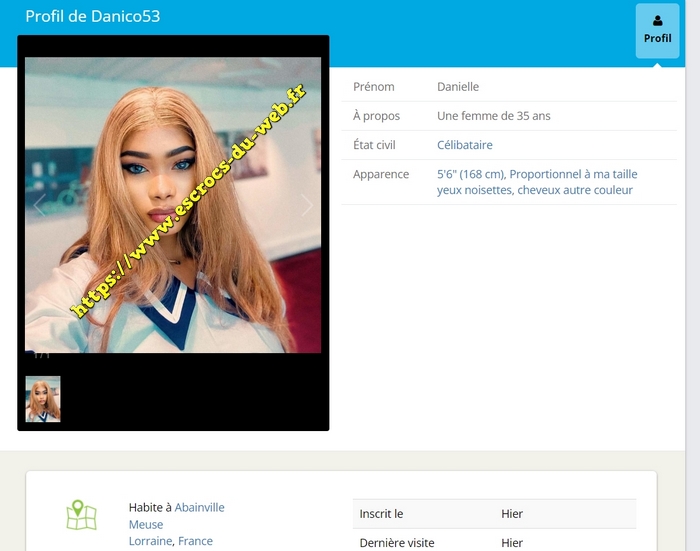This screenshot has height=551, width=700.
Task: Open the Abainville city link
Action: tap(199, 507)
